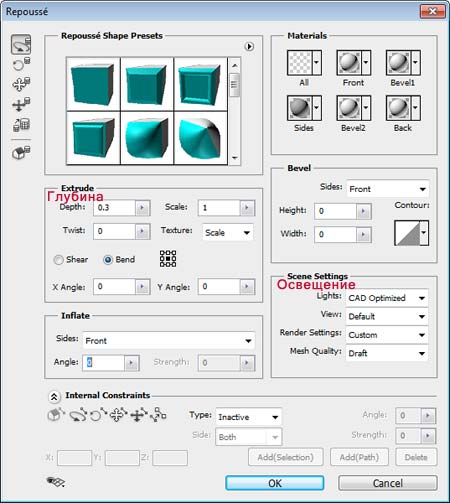Open the Bevel Sides dropdown

point(388,189)
